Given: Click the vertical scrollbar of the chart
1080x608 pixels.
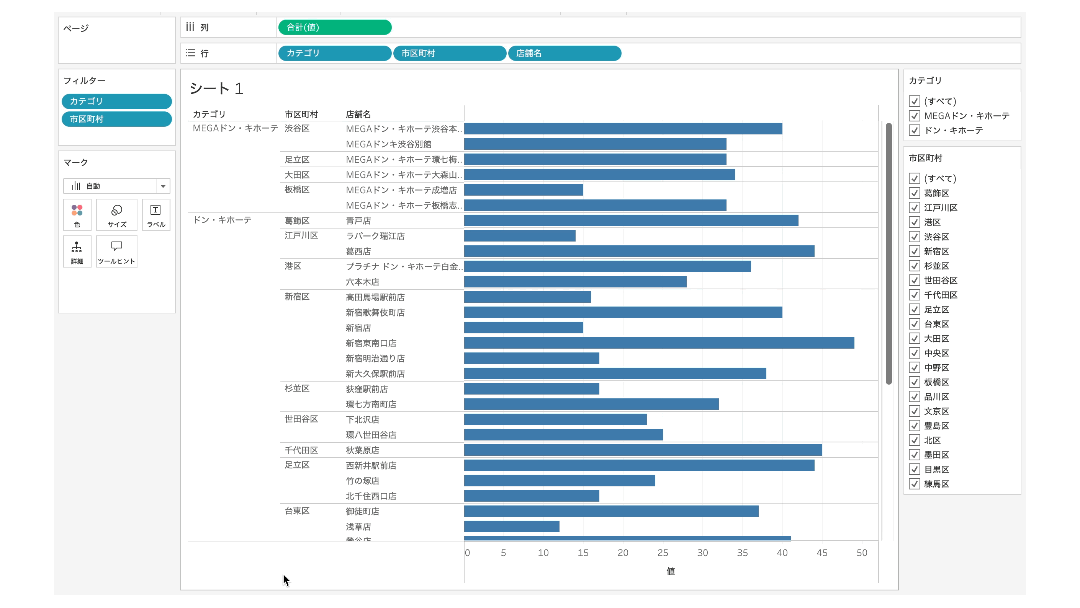Looking at the screenshot, I should click(x=889, y=253).
